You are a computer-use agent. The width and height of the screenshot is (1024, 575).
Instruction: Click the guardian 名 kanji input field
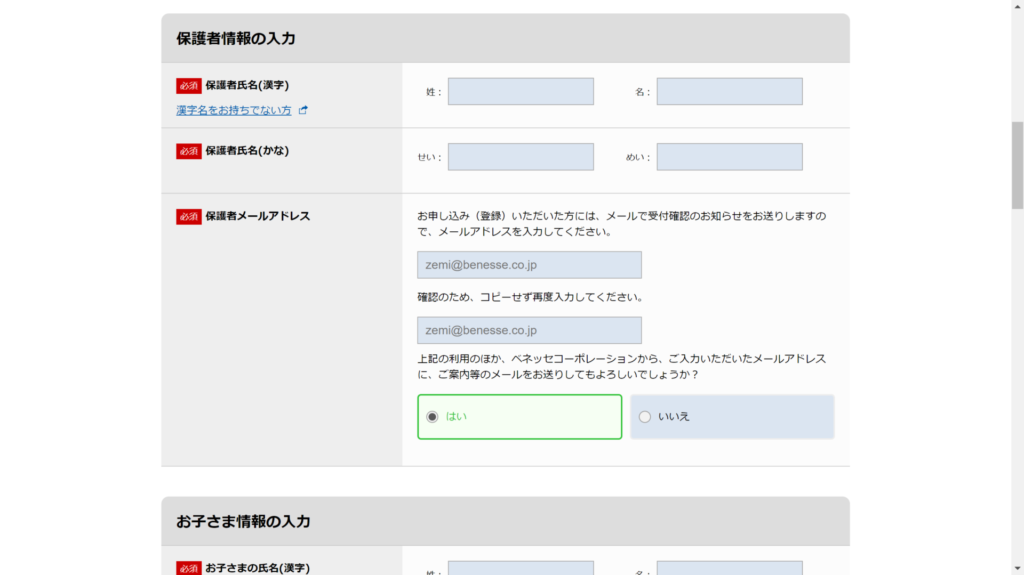coord(729,91)
